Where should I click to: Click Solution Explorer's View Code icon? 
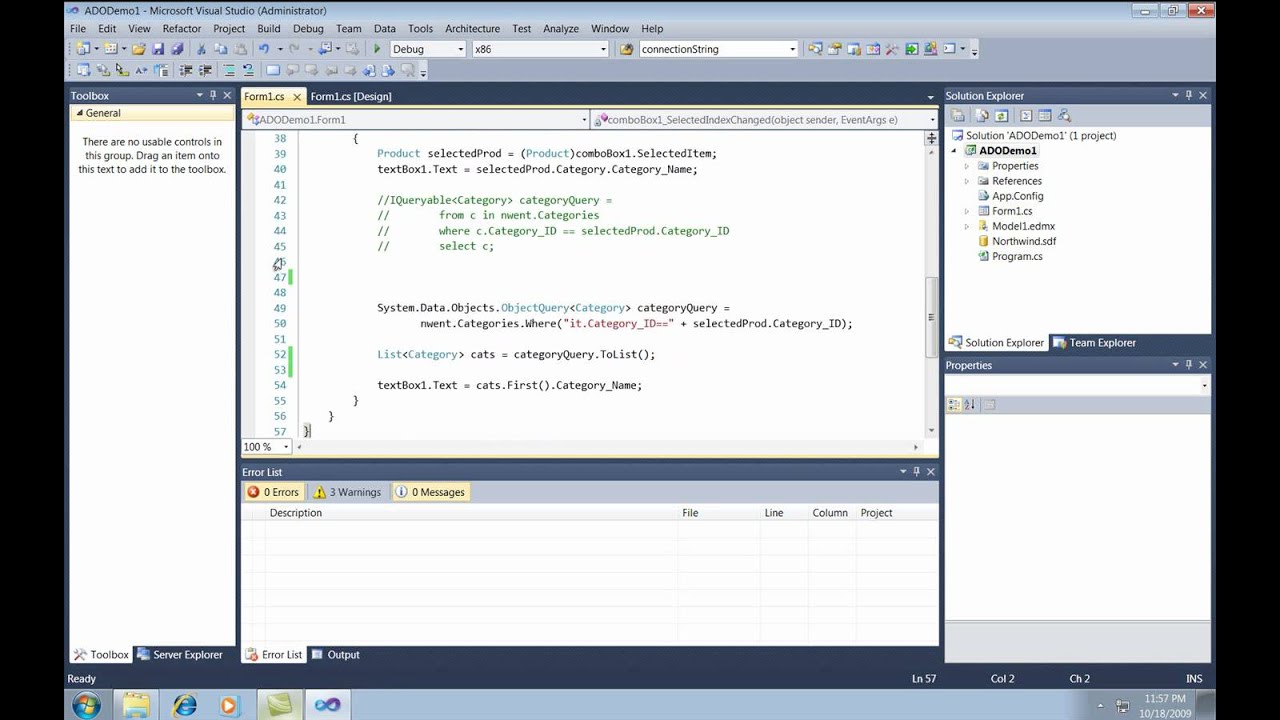point(1026,116)
